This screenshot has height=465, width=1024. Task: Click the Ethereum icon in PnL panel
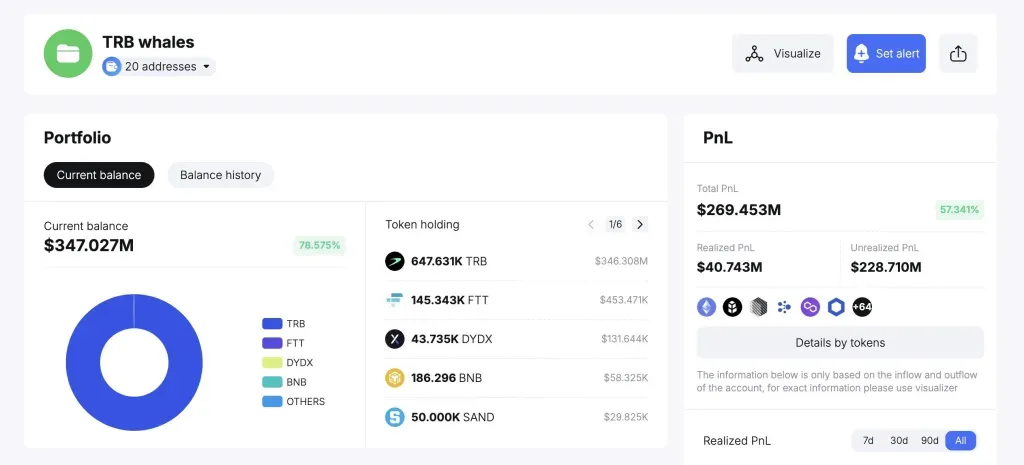click(707, 307)
